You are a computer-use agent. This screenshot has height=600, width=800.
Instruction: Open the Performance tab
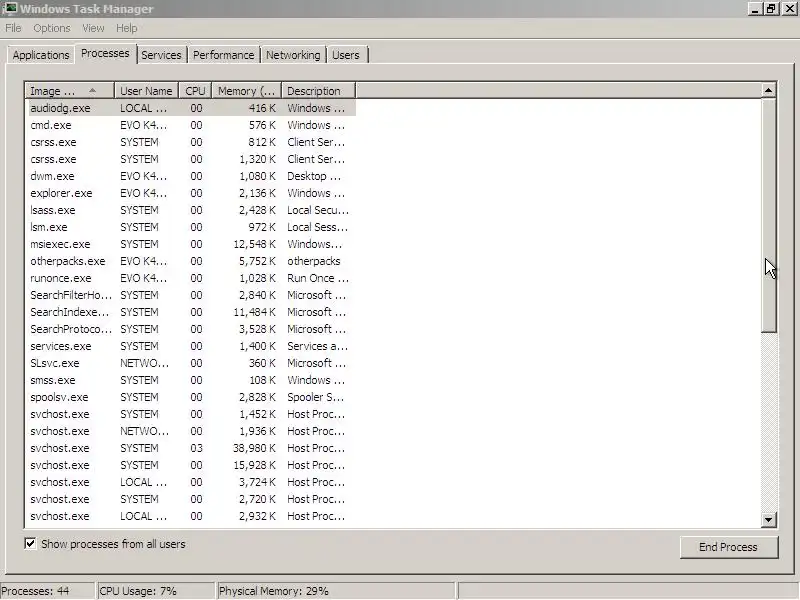(x=223, y=55)
